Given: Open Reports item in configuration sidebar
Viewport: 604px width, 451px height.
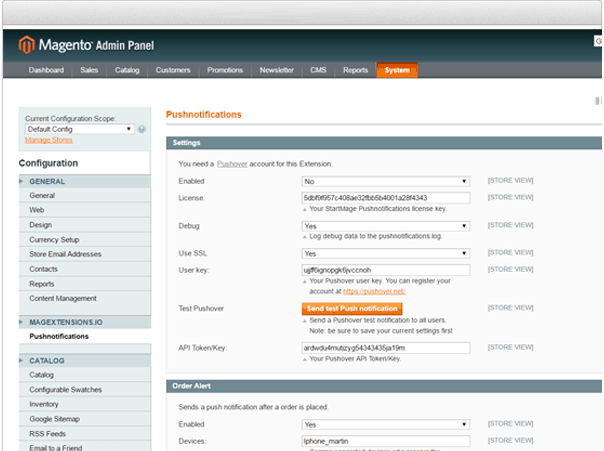Looking at the screenshot, I should [x=85, y=284].
